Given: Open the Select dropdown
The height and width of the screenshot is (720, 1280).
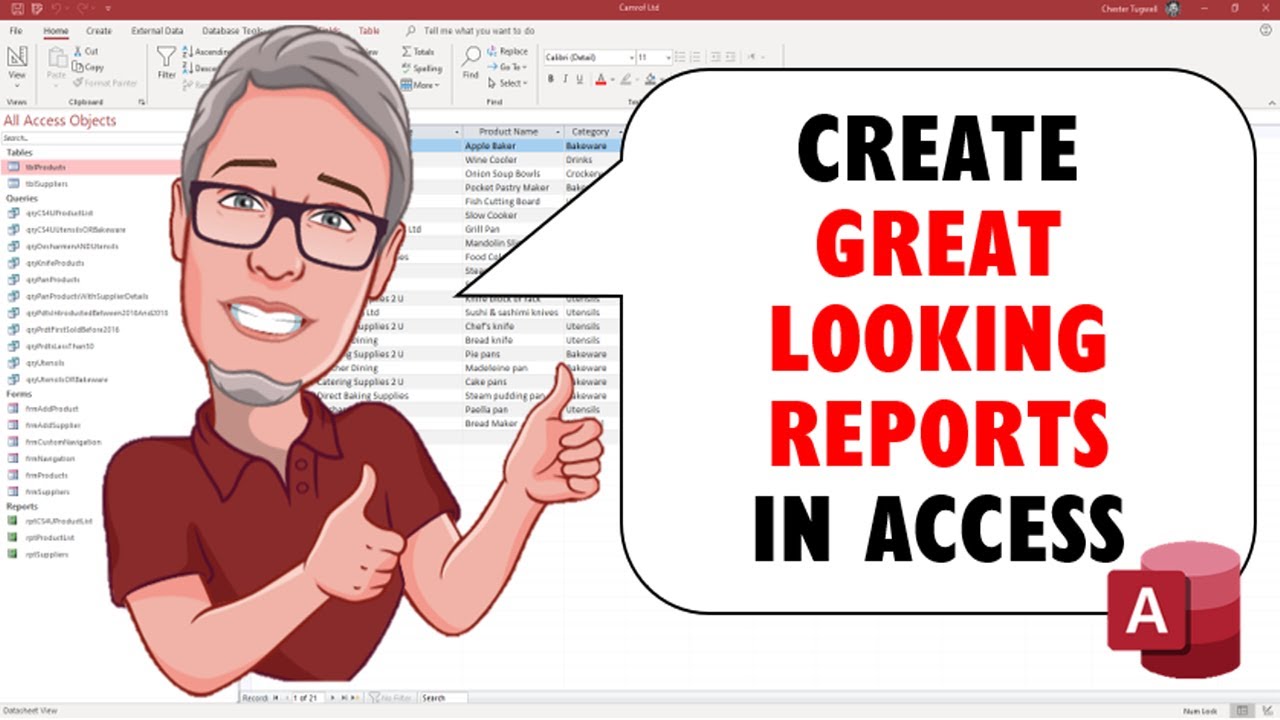Looking at the screenshot, I should 507,83.
